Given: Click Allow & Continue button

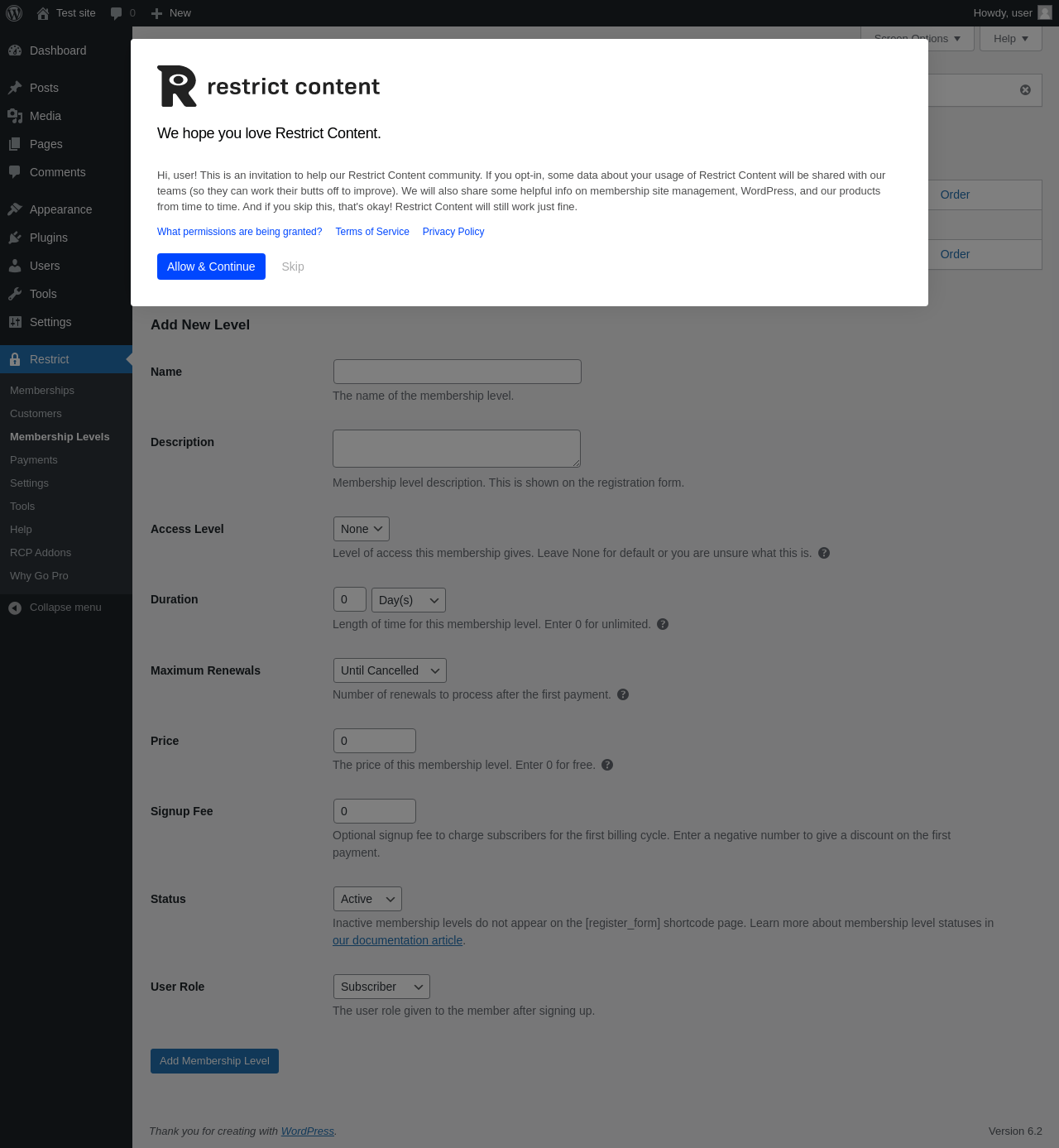Looking at the screenshot, I should click(211, 267).
